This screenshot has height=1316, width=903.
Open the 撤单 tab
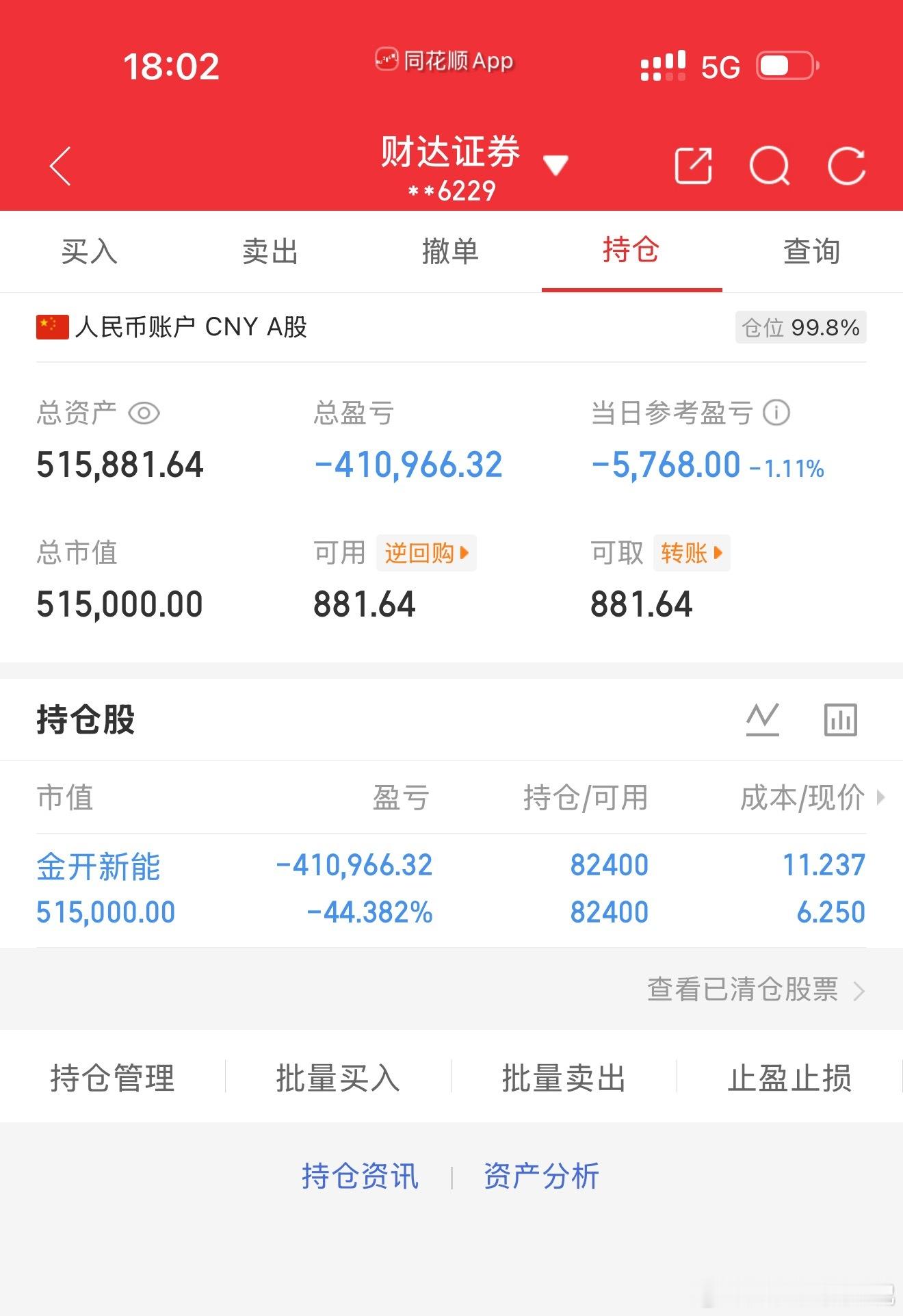point(450,251)
